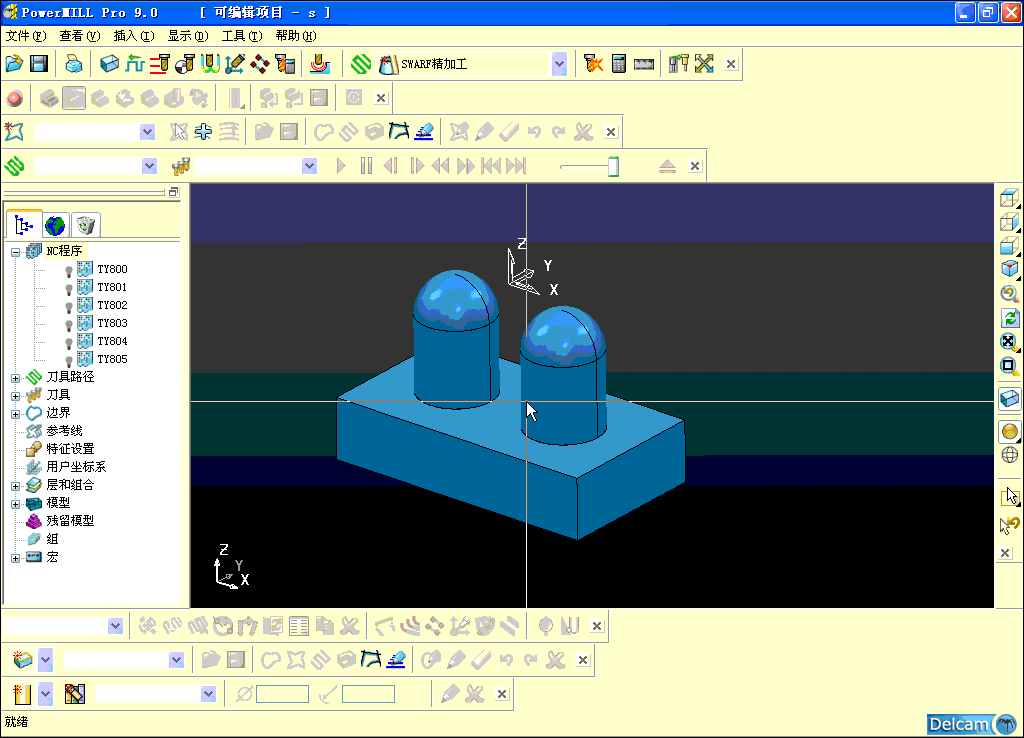Open project folder icon in main toolbar

[14, 64]
